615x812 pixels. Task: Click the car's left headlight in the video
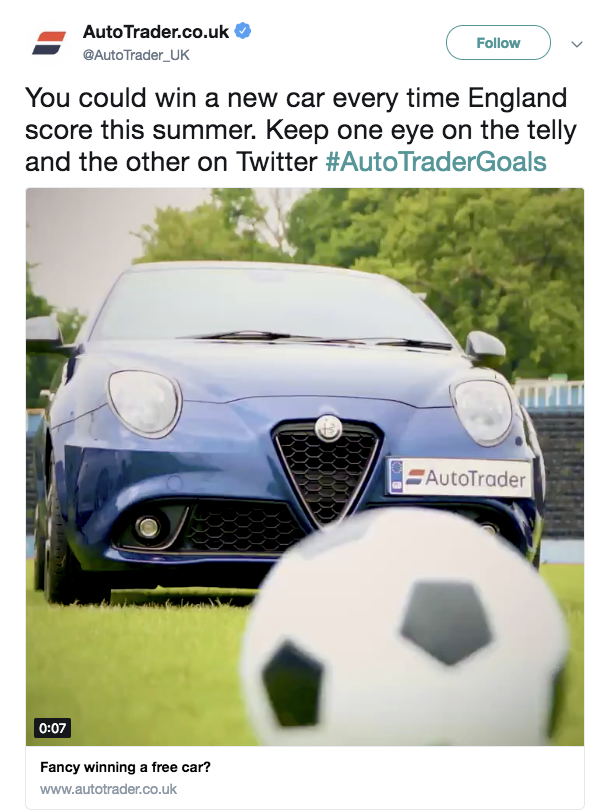click(144, 403)
